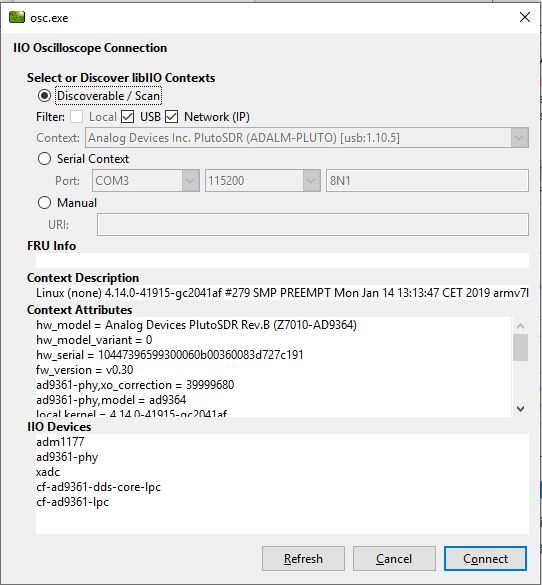Viewport: 542px width, 585px height.
Task: Click down arrow of Context Attributes scrollbar
Action: coord(520,409)
